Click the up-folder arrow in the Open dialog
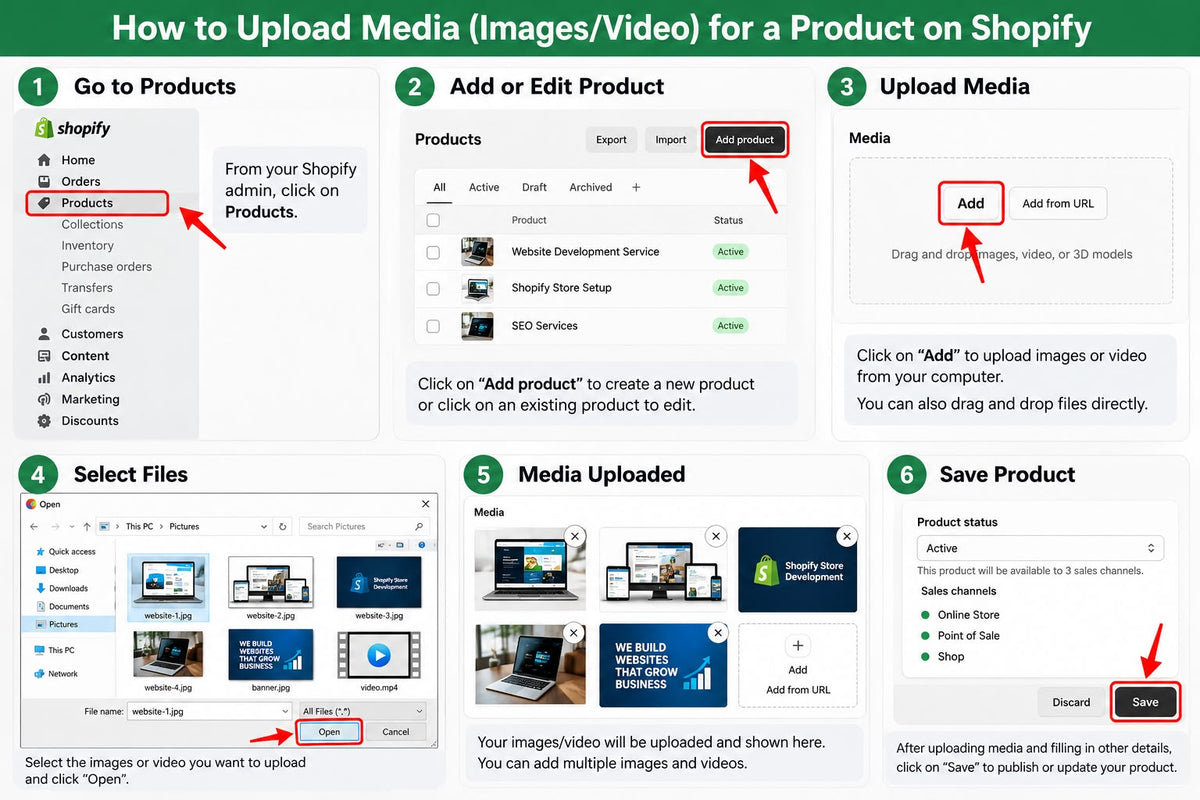Image resolution: width=1200 pixels, height=800 pixels. (x=87, y=526)
